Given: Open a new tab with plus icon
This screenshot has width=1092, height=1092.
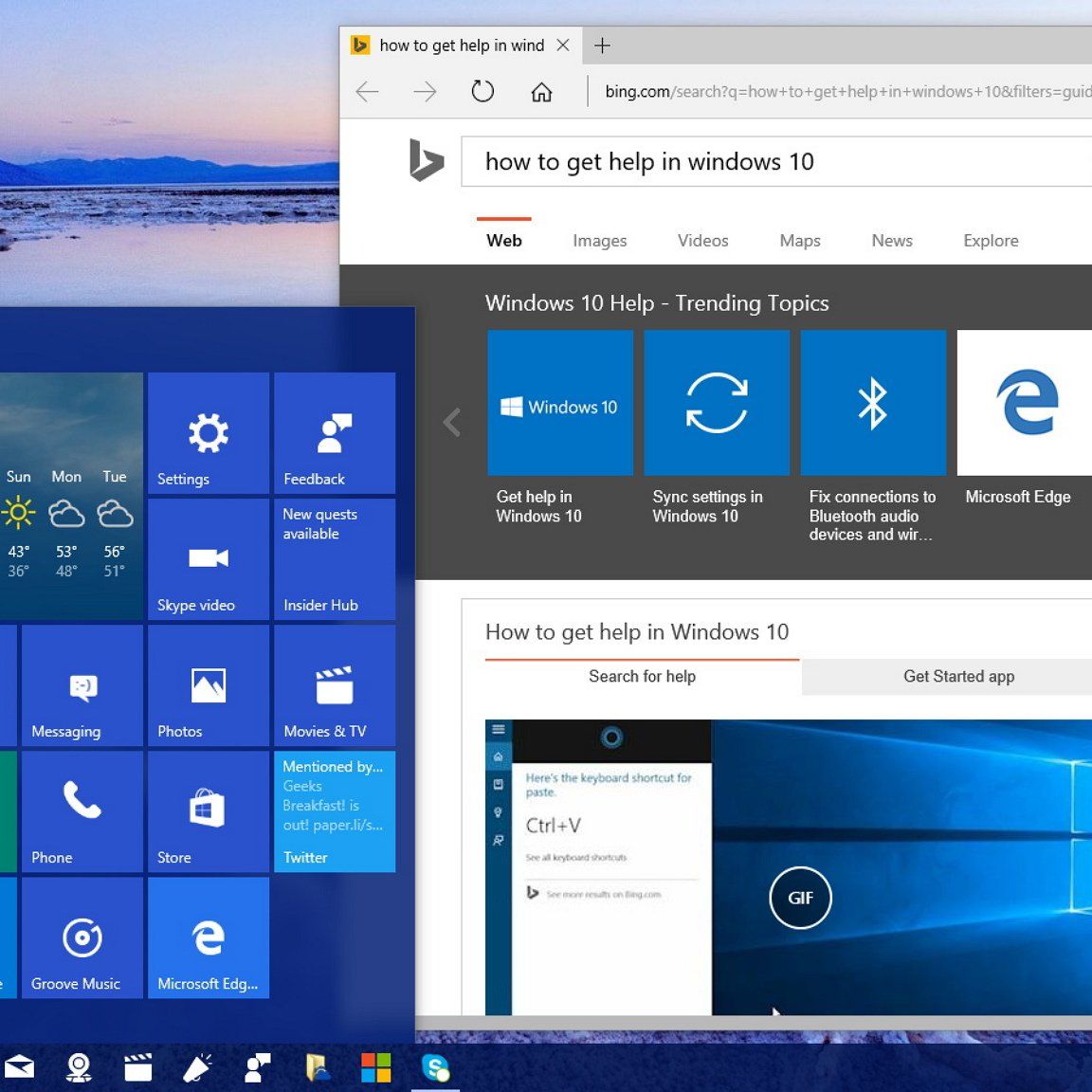Looking at the screenshot, I should 603,45.
